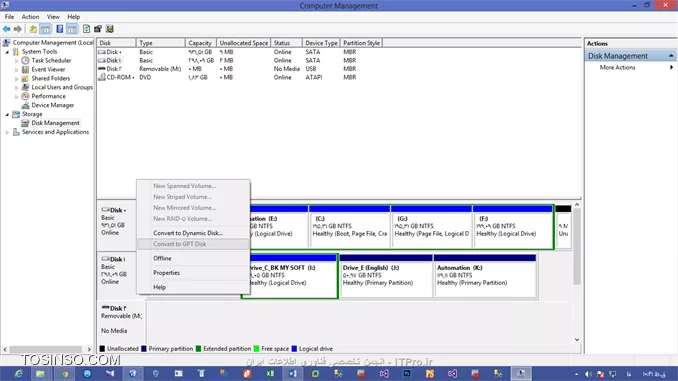Expand Local Users and Groups node
Image resolution: width=678 pixels, height=381 pixels.
[17, 87]
